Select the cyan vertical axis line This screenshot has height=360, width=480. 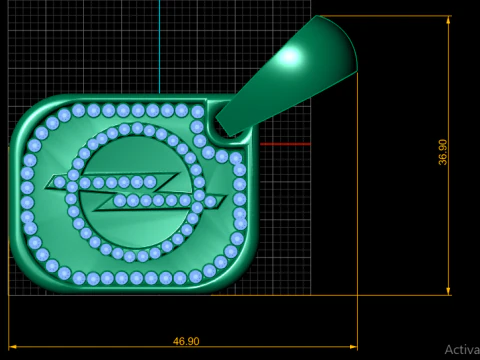pos(159,47)
